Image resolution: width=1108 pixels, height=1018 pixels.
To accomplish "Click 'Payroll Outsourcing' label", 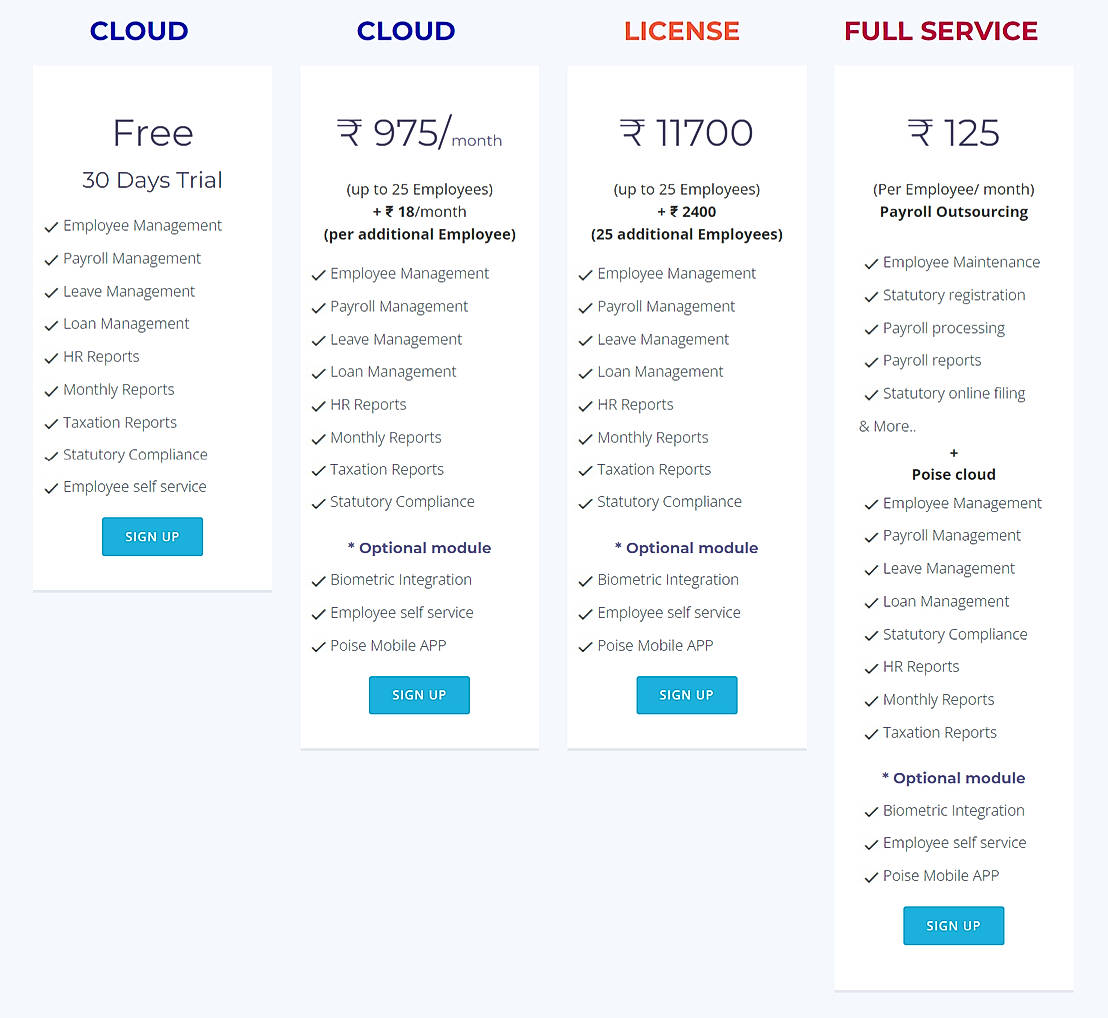I will point(954,212).
